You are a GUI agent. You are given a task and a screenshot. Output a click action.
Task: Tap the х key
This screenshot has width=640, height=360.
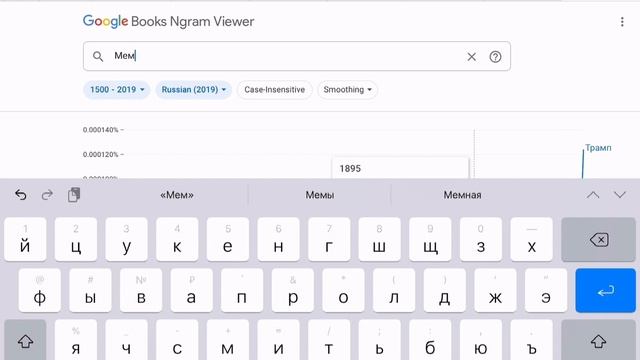pos(531,240)
